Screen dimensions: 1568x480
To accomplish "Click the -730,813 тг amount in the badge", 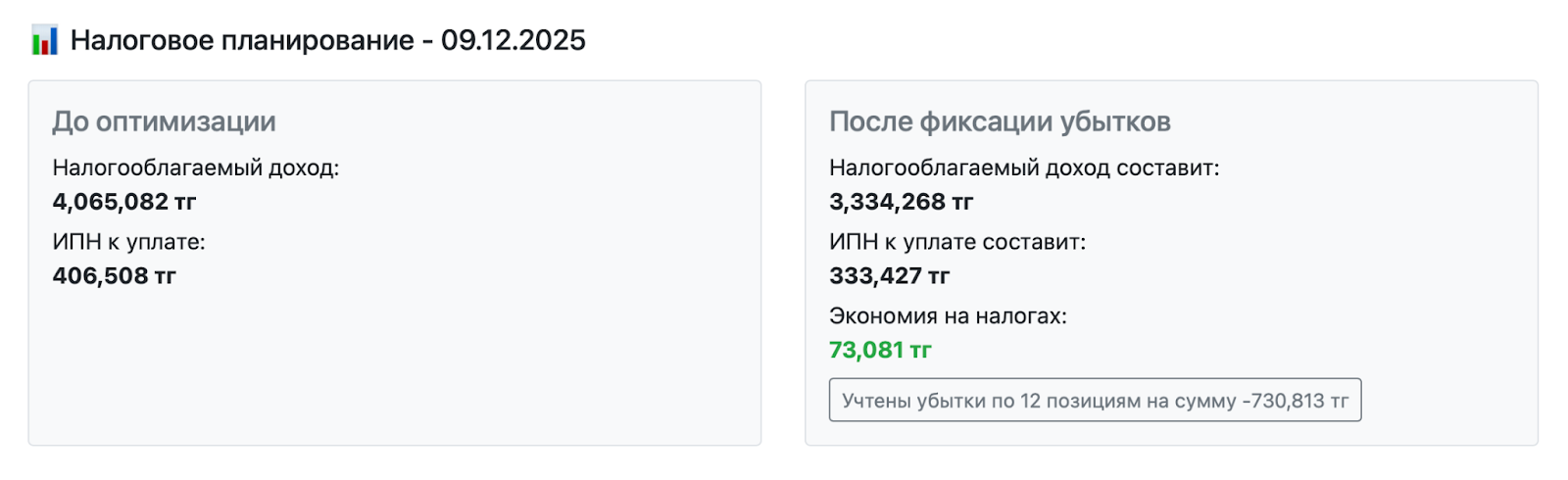I will (1295, 401).
